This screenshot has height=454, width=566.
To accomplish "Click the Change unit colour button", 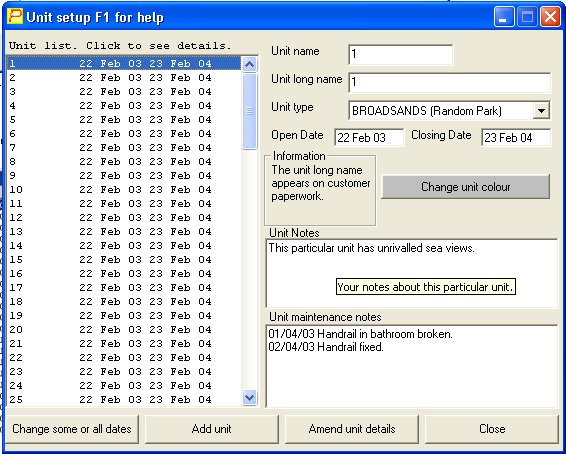I will tap(465, 187).
